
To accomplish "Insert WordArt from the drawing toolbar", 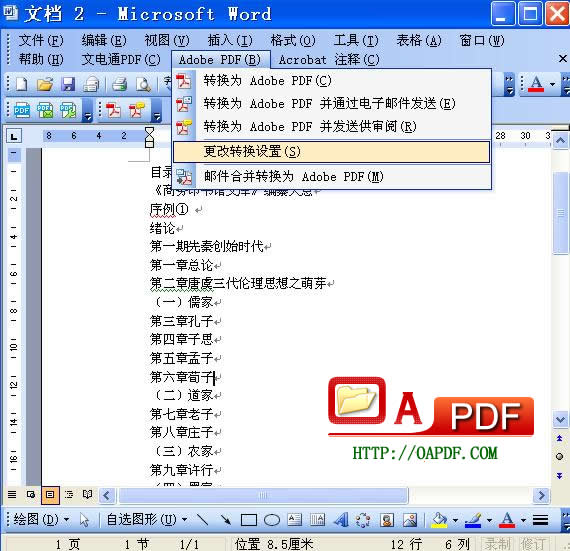I will [341, 520].
